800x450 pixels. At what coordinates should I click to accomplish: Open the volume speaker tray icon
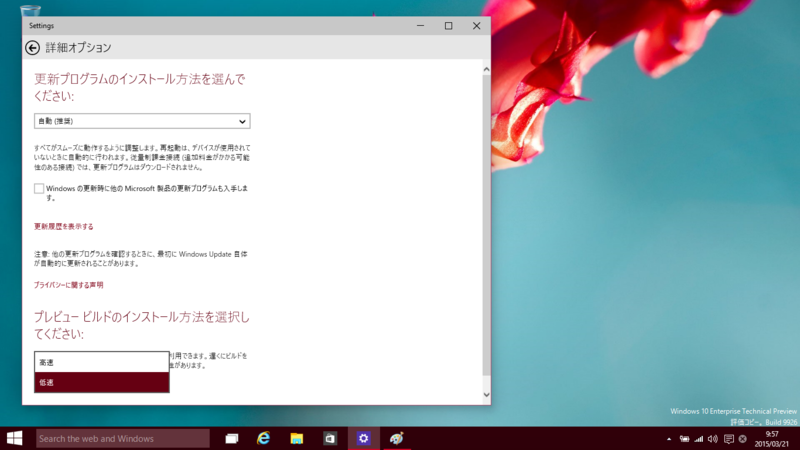(x=713, y=439)
